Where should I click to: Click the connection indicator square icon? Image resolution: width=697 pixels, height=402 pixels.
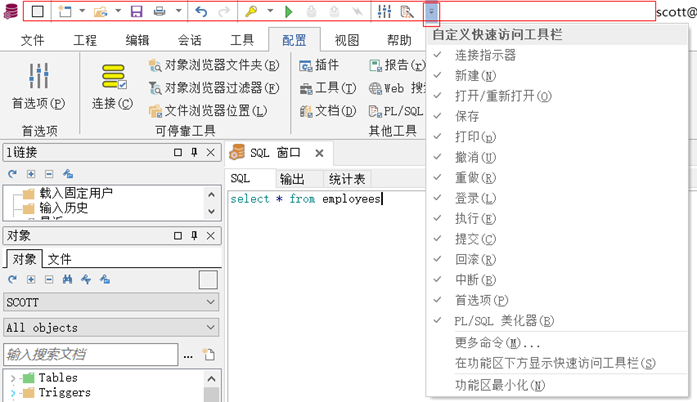38,12
